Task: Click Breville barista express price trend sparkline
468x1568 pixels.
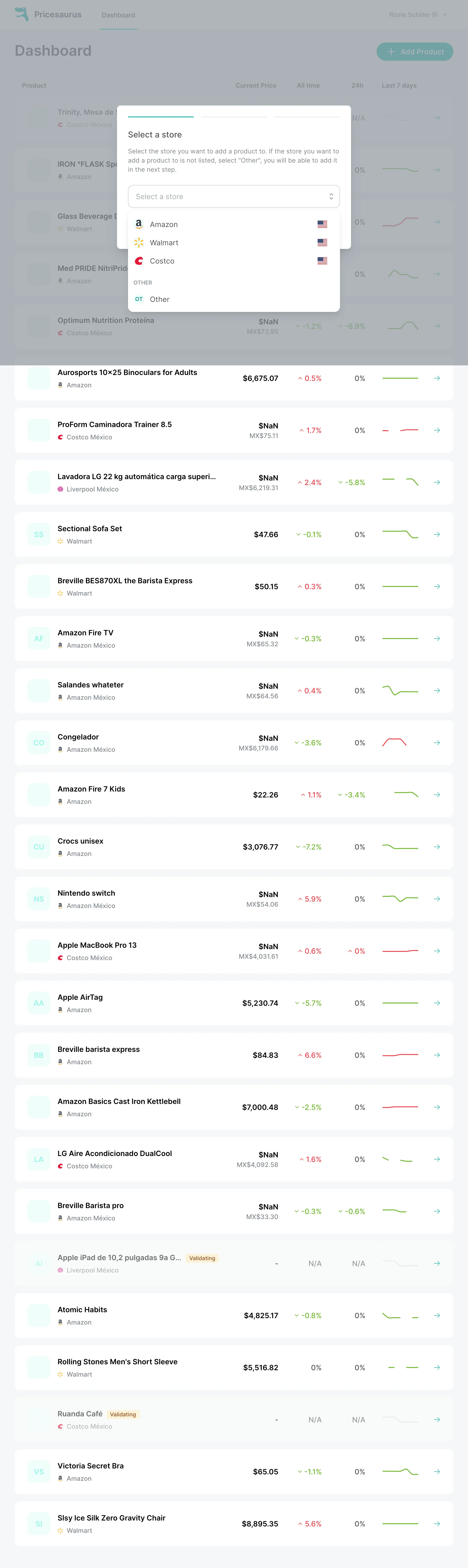Action: tap(400, 1055)
